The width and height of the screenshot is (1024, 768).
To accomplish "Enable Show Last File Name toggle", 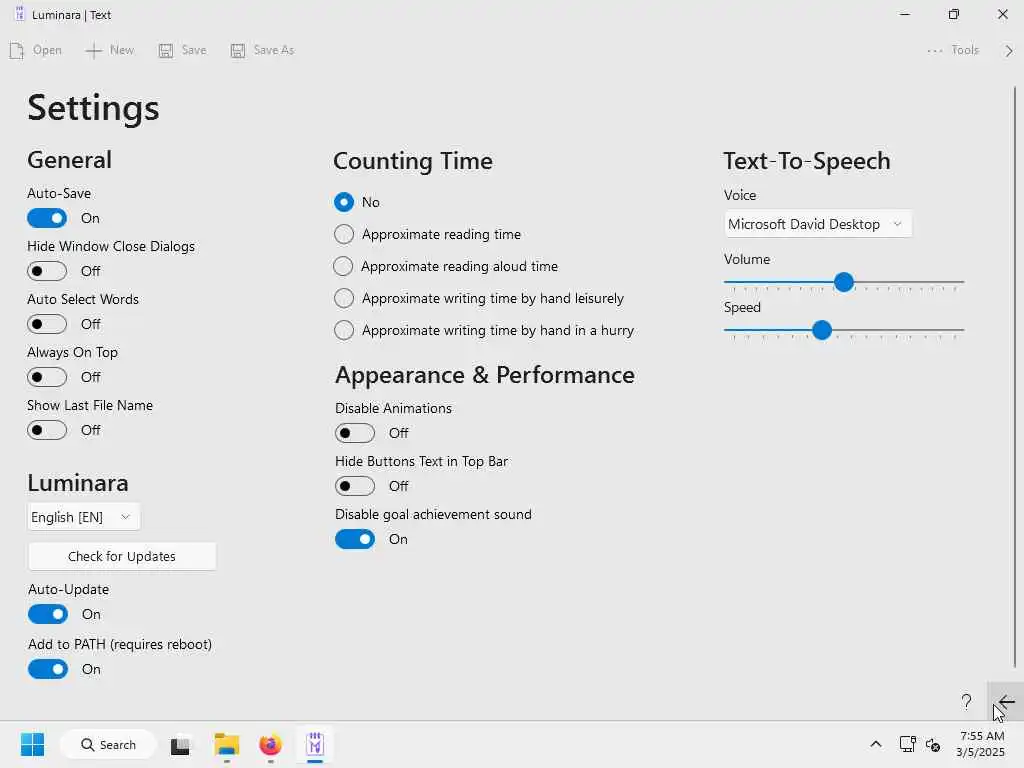I will [x=47, y=430].
